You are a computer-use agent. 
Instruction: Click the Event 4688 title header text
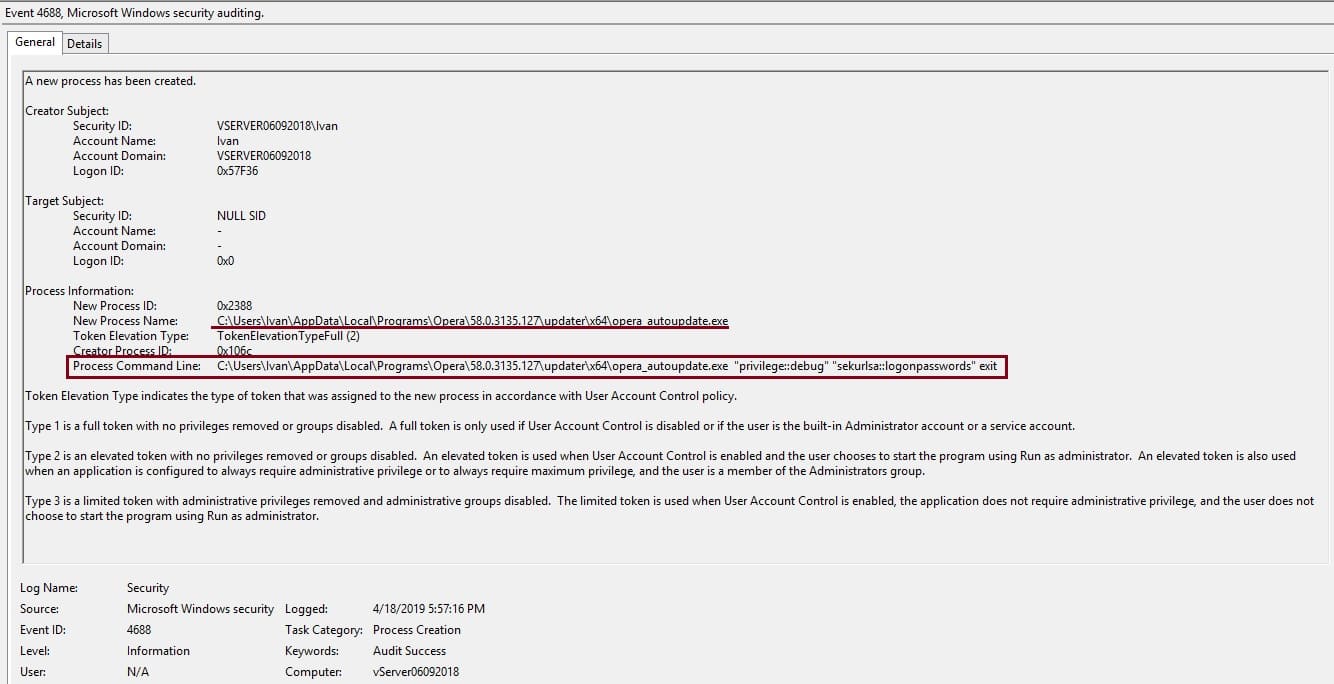coord(136,13)
